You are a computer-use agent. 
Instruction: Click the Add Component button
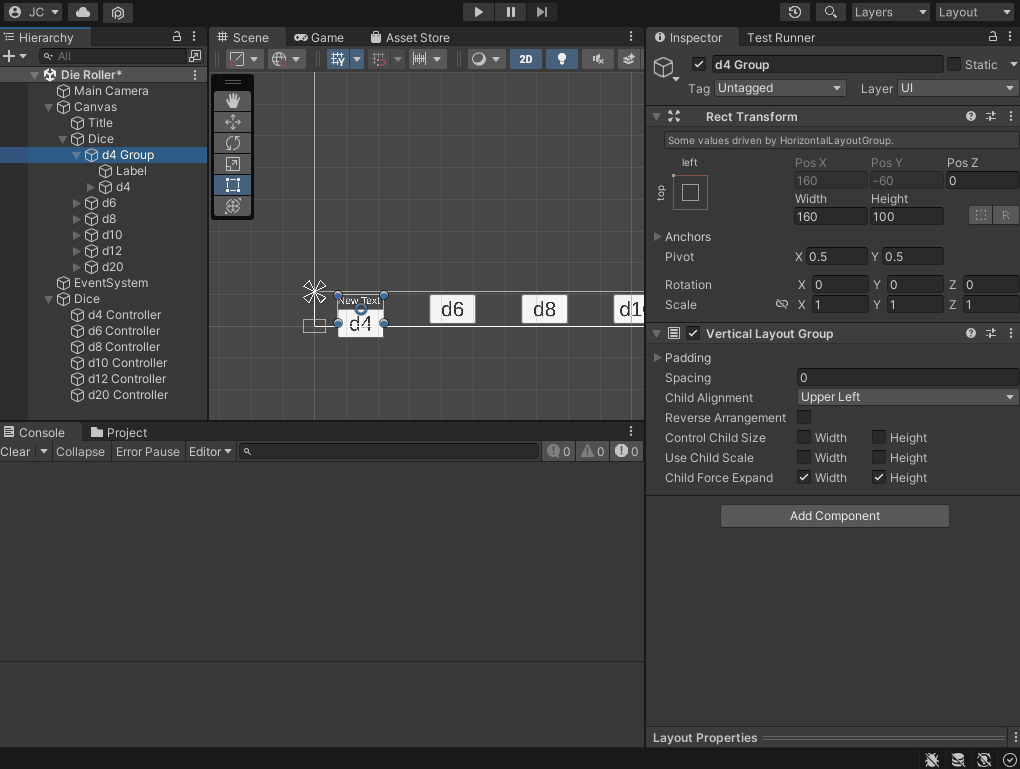(835, 516)
